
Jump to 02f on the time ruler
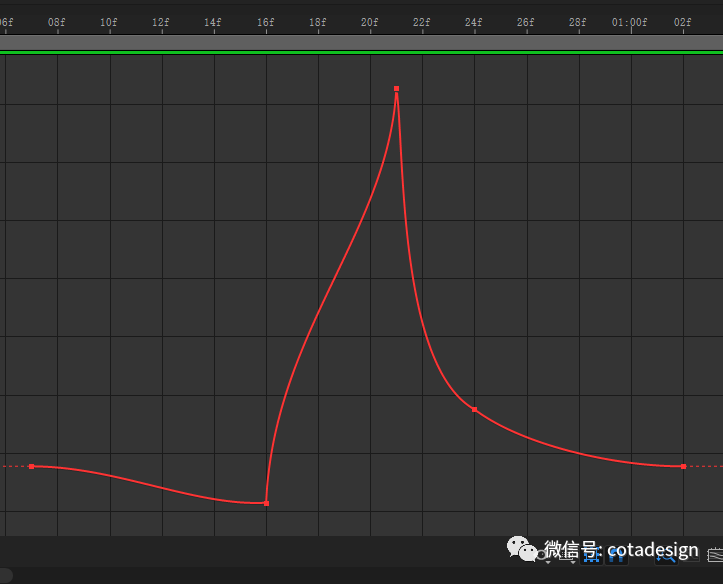click(683, 22)
